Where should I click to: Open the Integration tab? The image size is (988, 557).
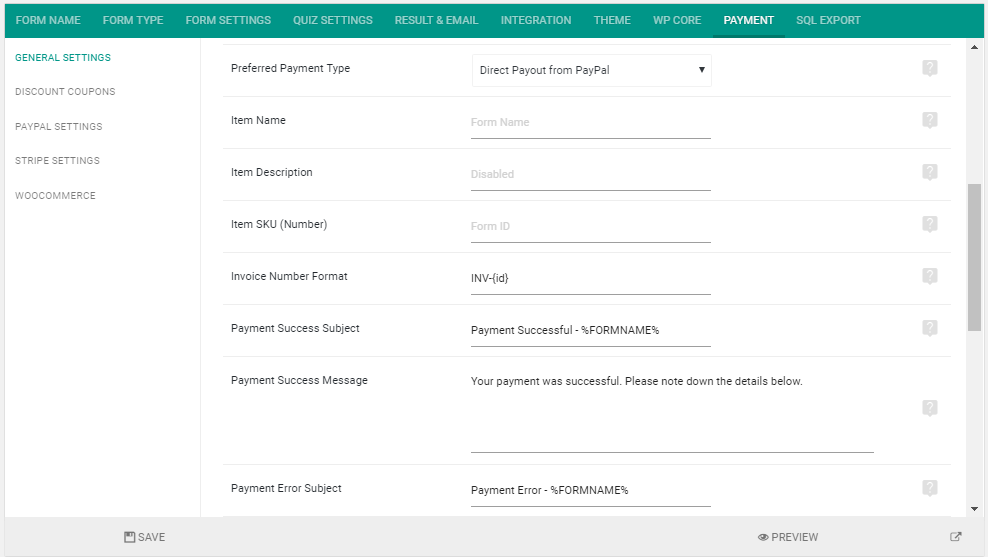536,20
